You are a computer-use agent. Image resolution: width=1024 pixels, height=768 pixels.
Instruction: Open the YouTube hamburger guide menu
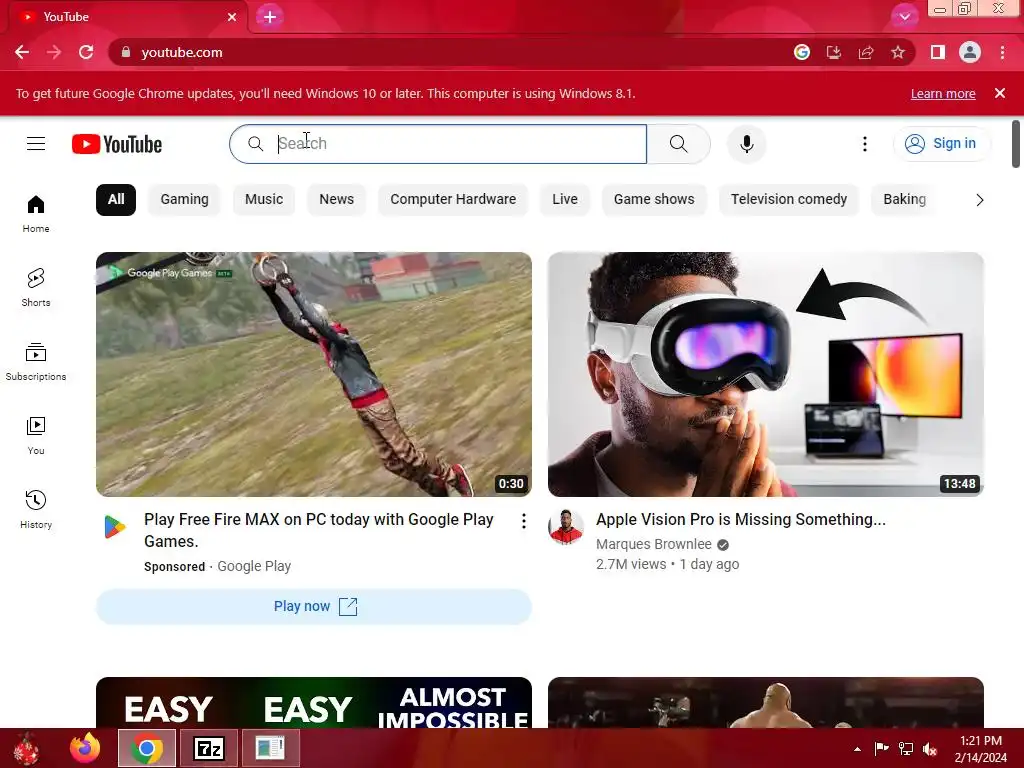click(x=36, y=144)
